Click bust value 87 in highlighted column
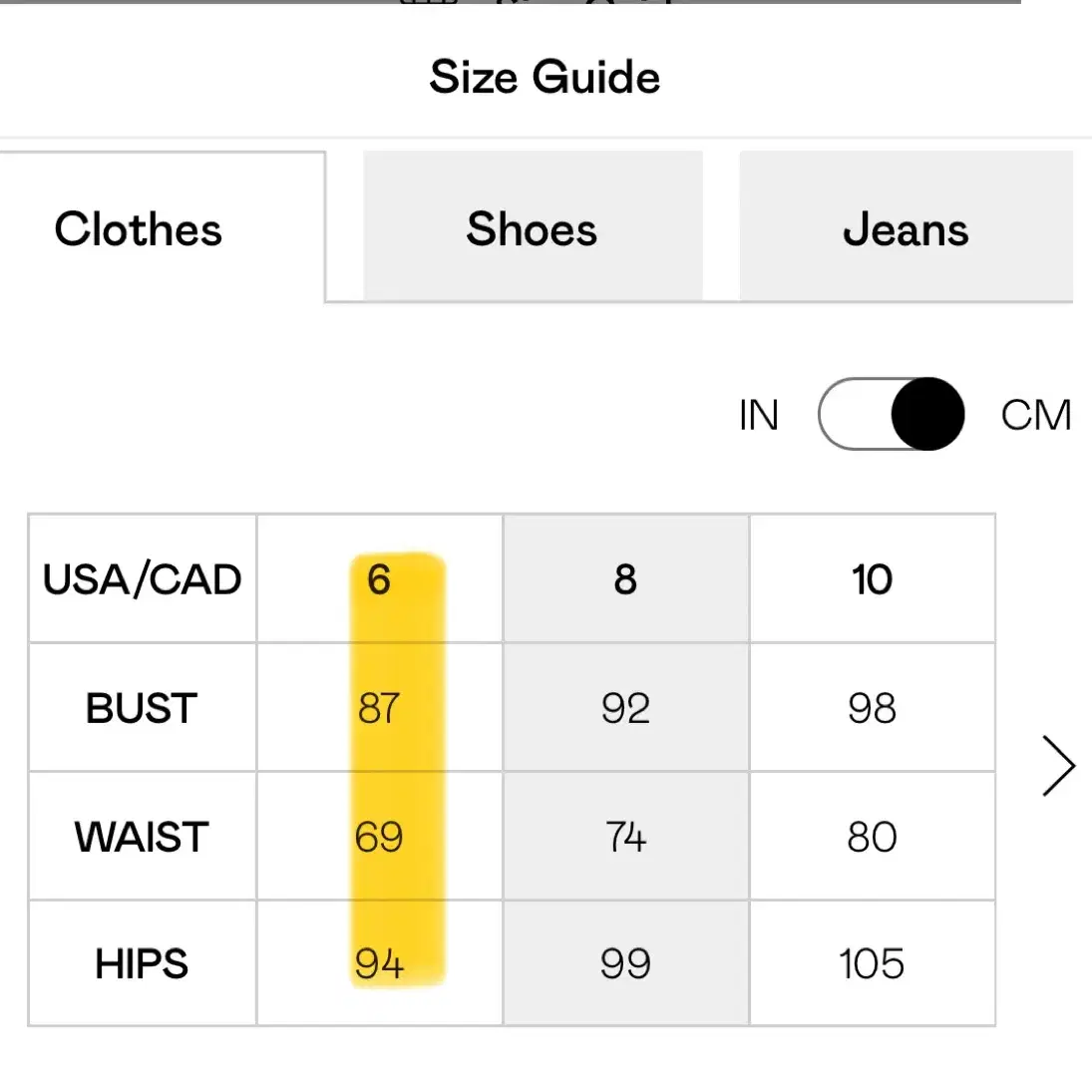 [x=380, y=708]
